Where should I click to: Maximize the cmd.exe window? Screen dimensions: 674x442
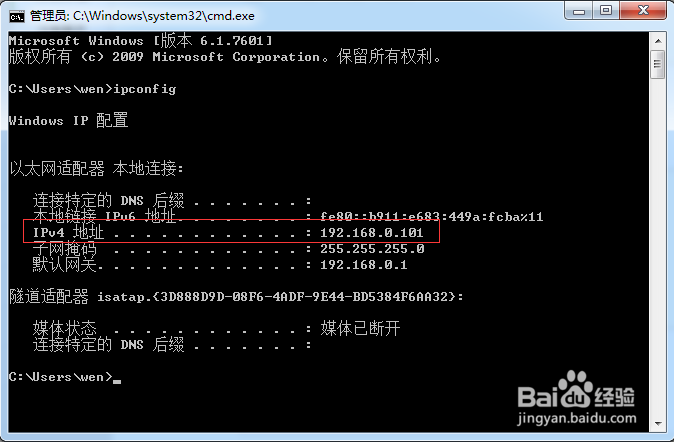tap(606, 11)
